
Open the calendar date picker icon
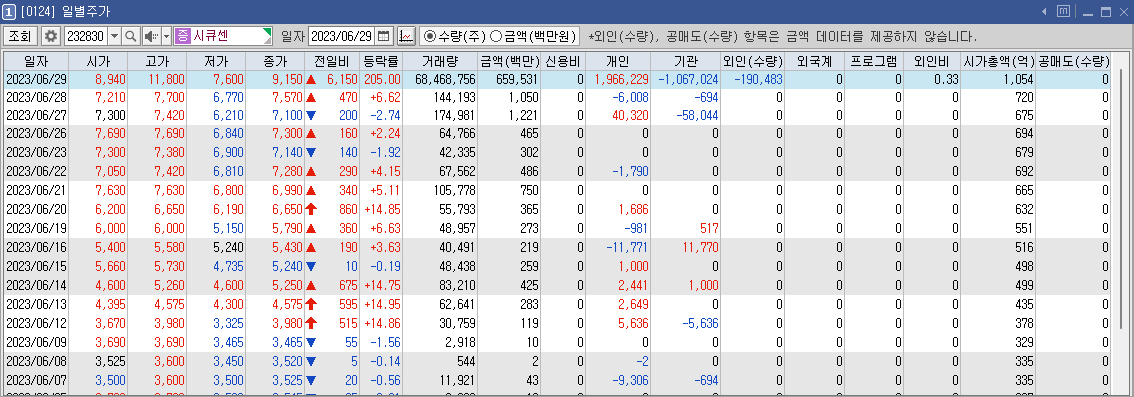click(384, 35)
